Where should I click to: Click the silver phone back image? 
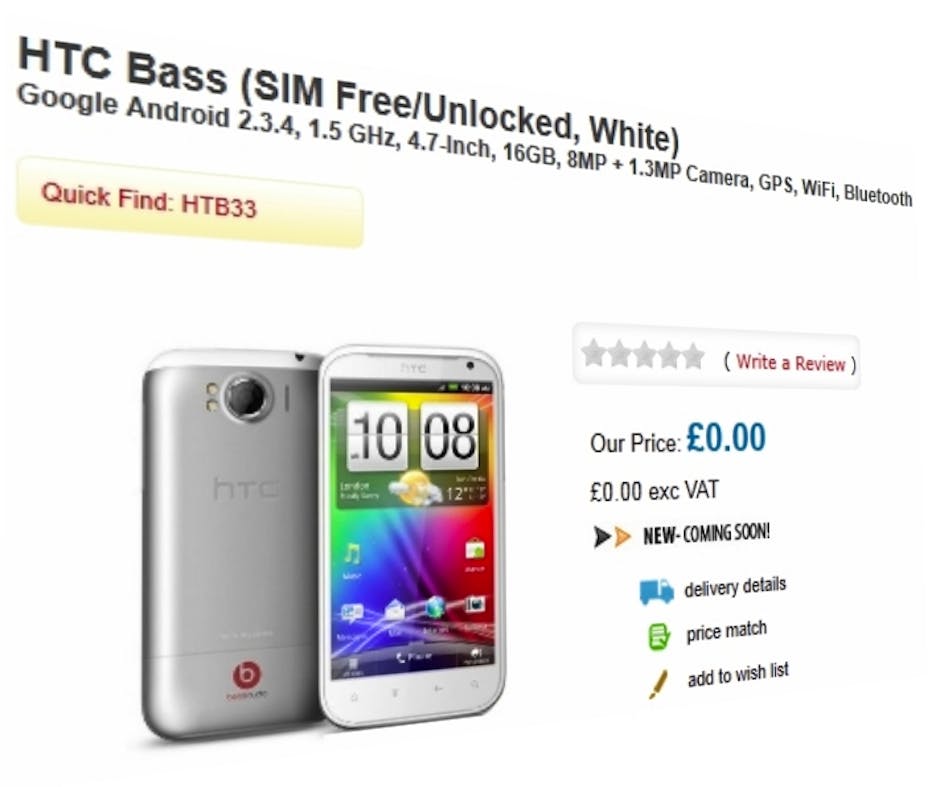click(x=231, y=544)
